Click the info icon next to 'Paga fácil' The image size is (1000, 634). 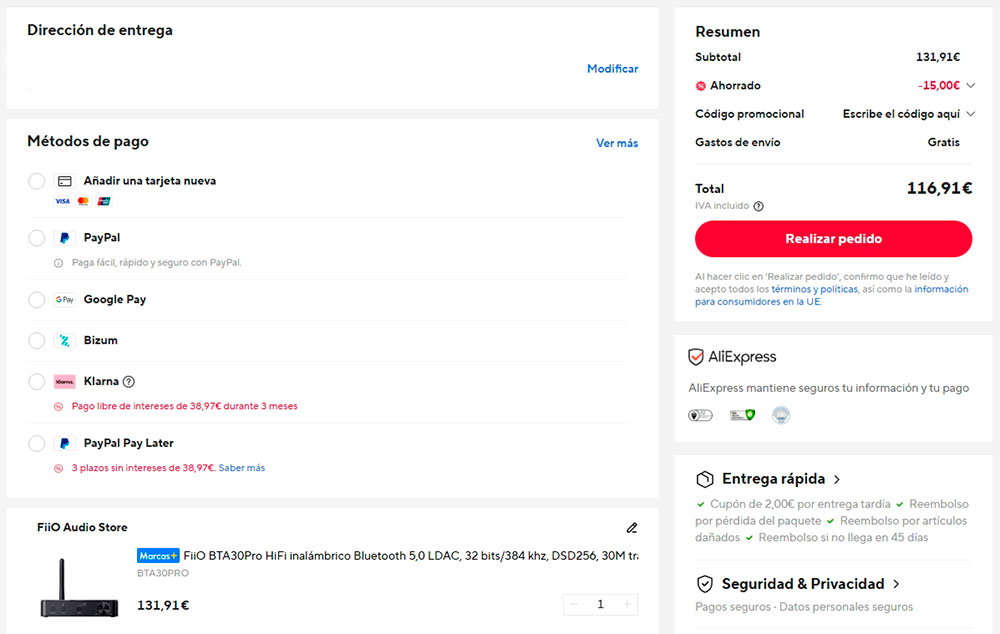(59, 263)
